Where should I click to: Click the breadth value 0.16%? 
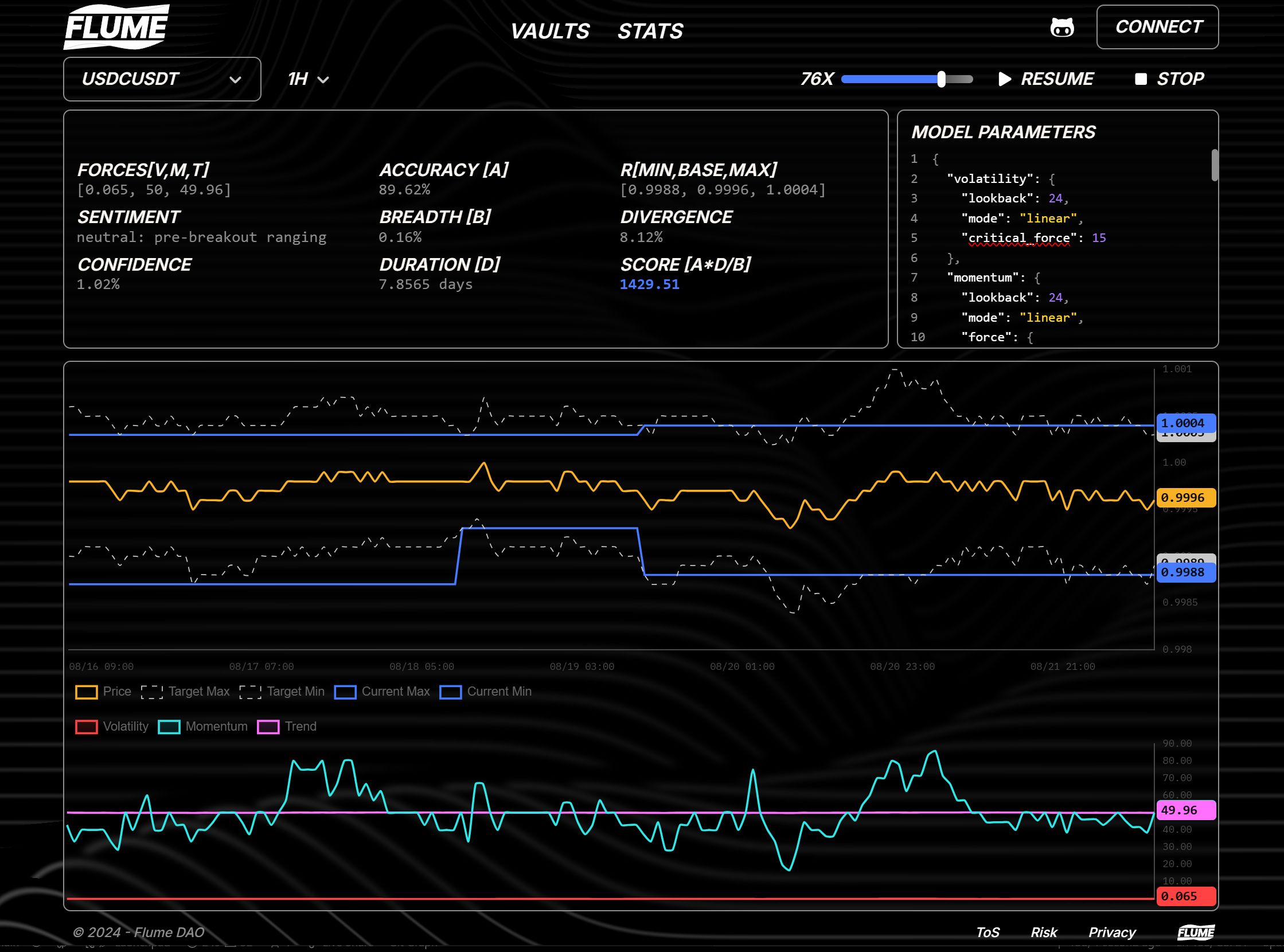[400, 237]
